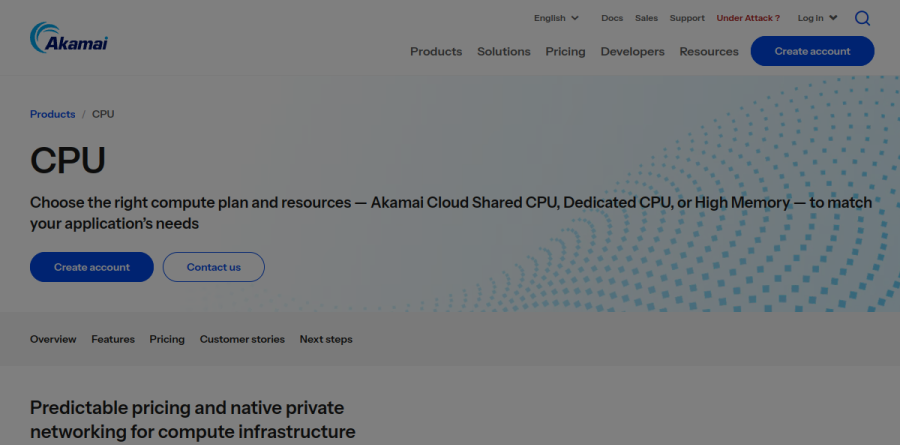Open the Support link
900x445 pixels.
click(687, 18)
